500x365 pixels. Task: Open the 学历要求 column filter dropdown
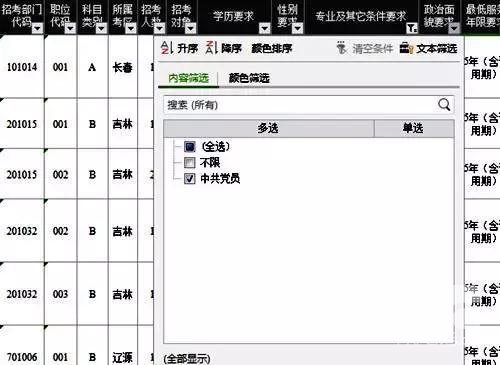pyautogui.click(x=265, y=29)
